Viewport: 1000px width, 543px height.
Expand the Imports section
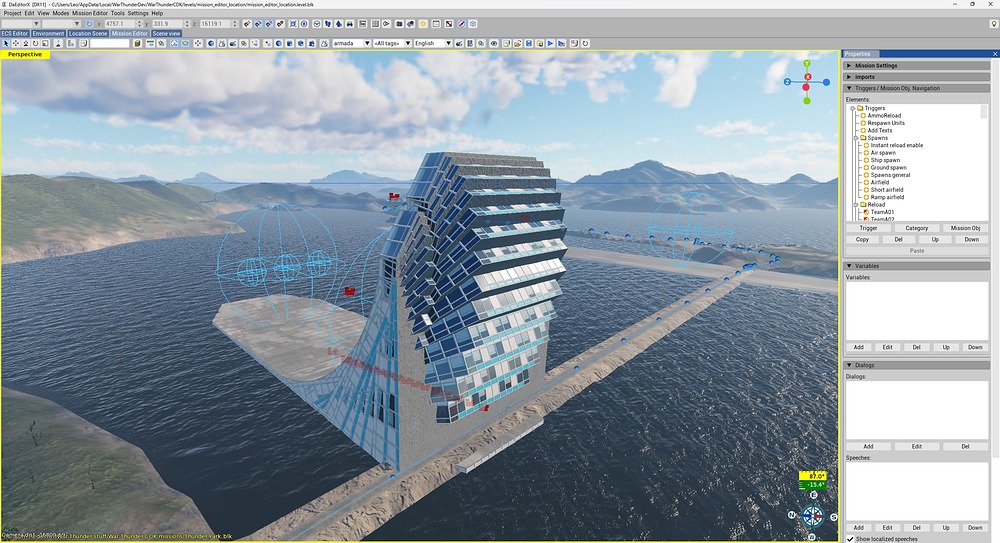[917, 77]
